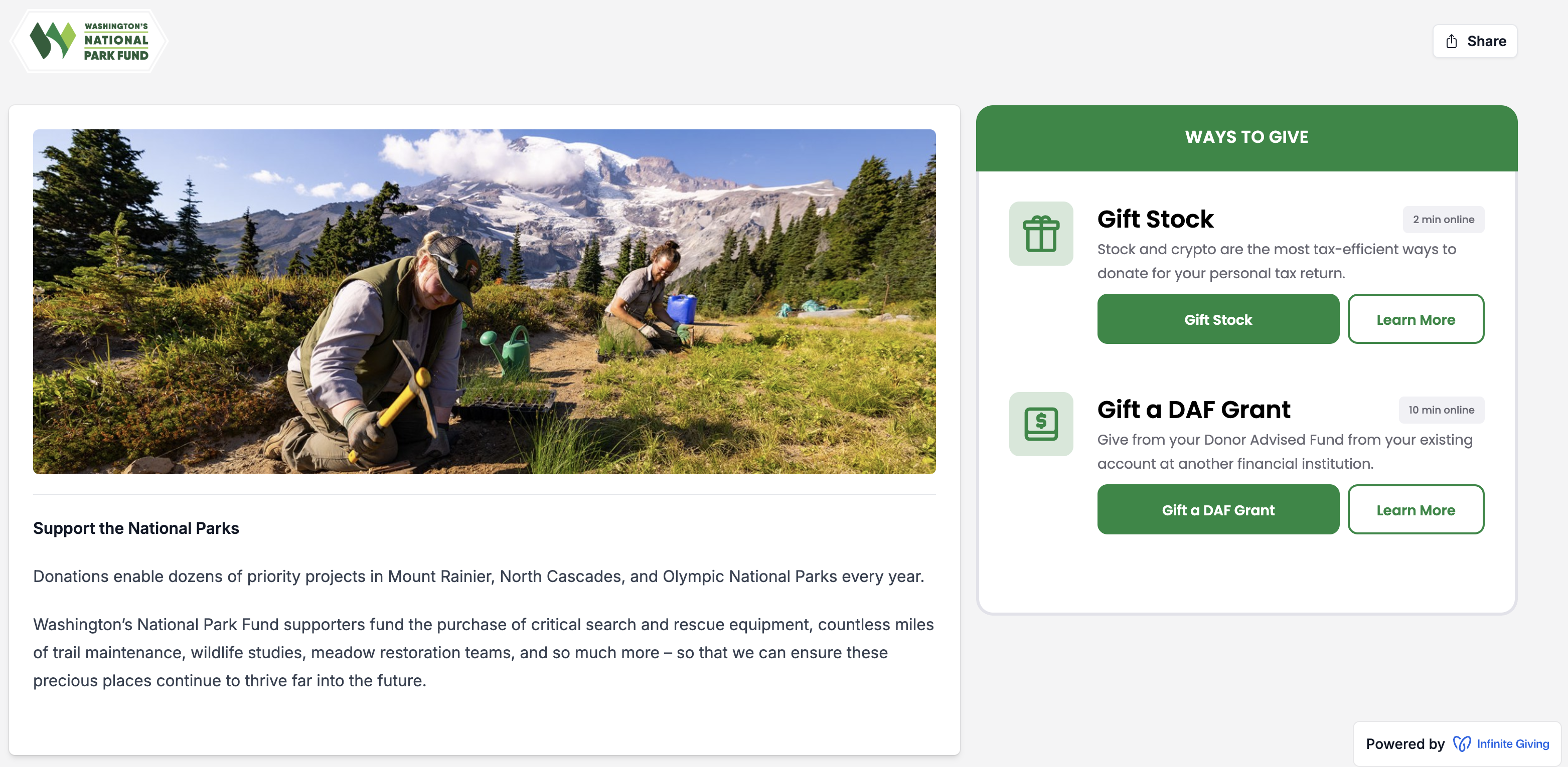The width and height of the screenshot is (1568, 767).
Task: Click the Gift Stock heading text
Action: click(x=1155, y=219)
